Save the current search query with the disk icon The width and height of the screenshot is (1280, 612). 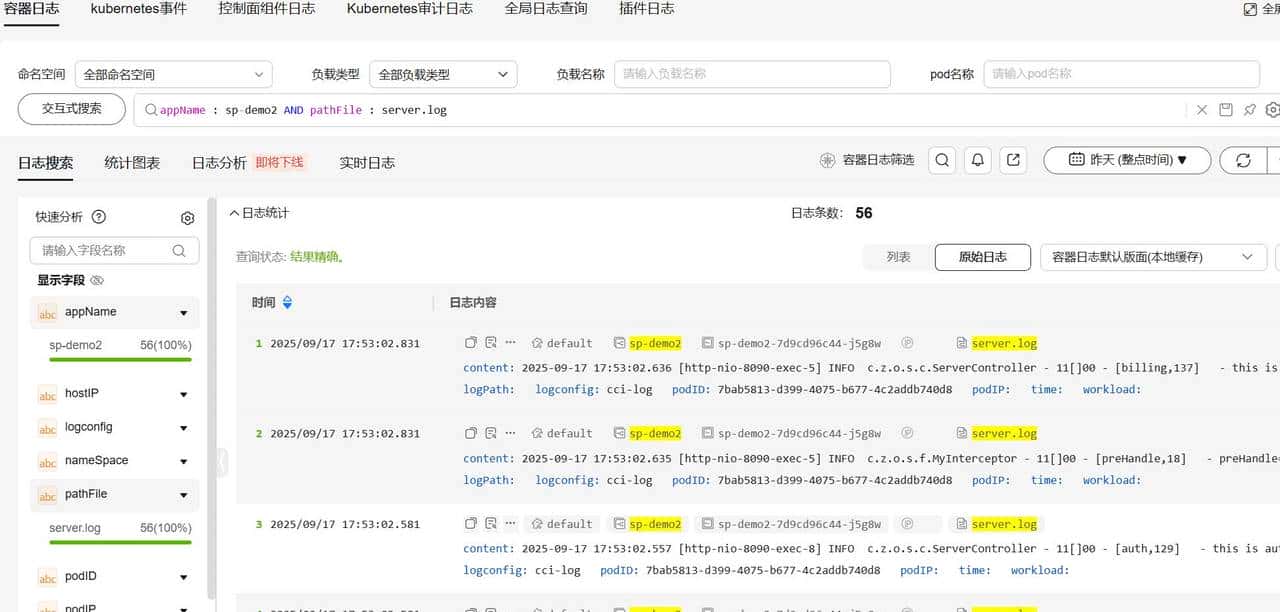click(x=1226, y=110)
